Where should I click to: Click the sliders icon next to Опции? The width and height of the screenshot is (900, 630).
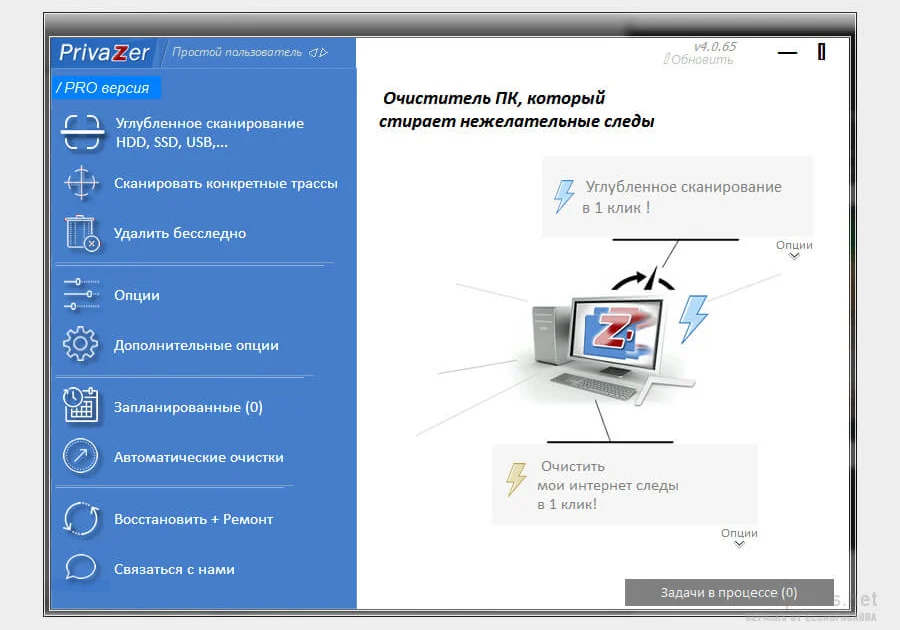[x=82, y=295]
